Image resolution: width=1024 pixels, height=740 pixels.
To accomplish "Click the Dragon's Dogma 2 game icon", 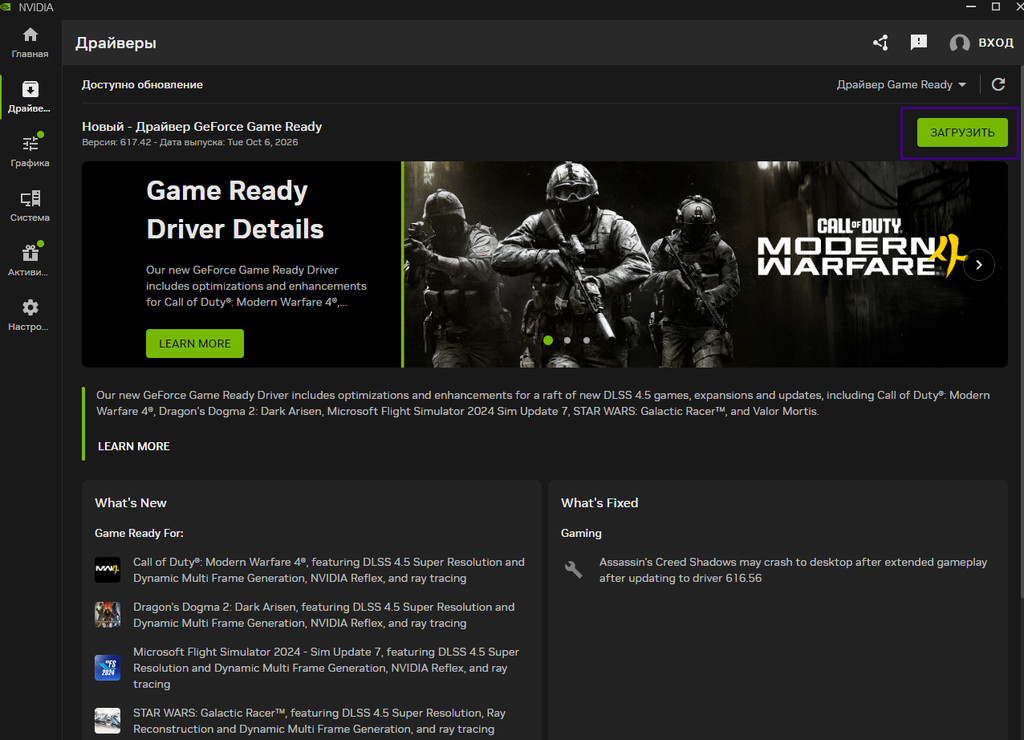I will pyautogui.click(x=107, y=615).
